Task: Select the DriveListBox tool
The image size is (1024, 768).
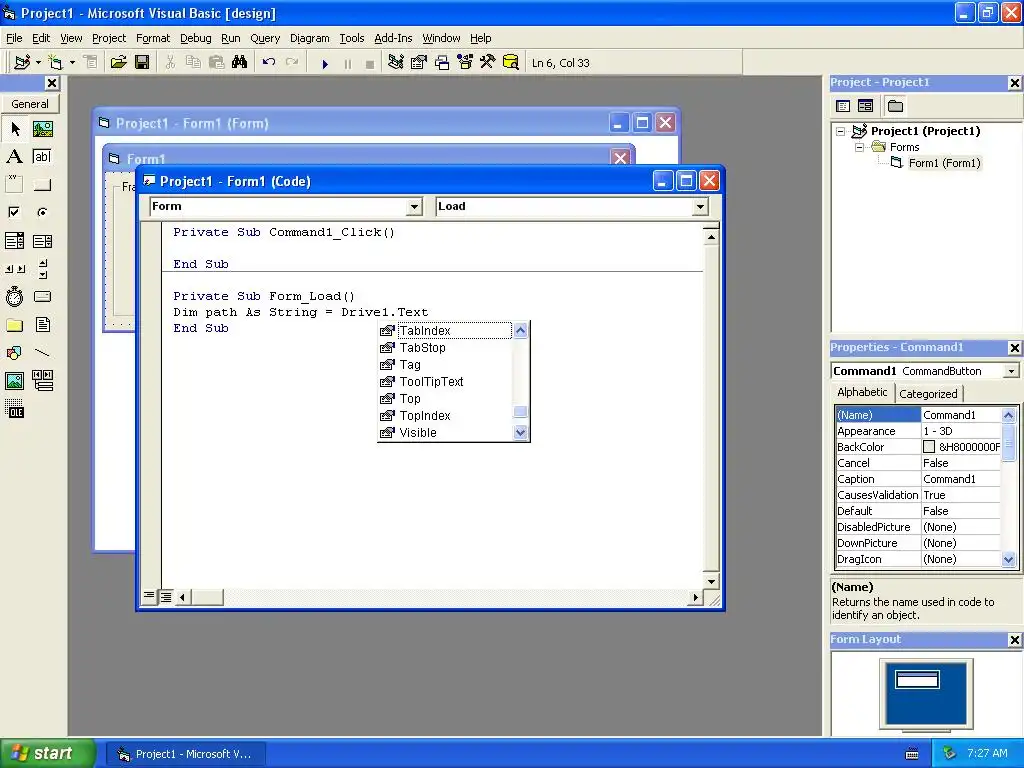Action: [43, 296]
